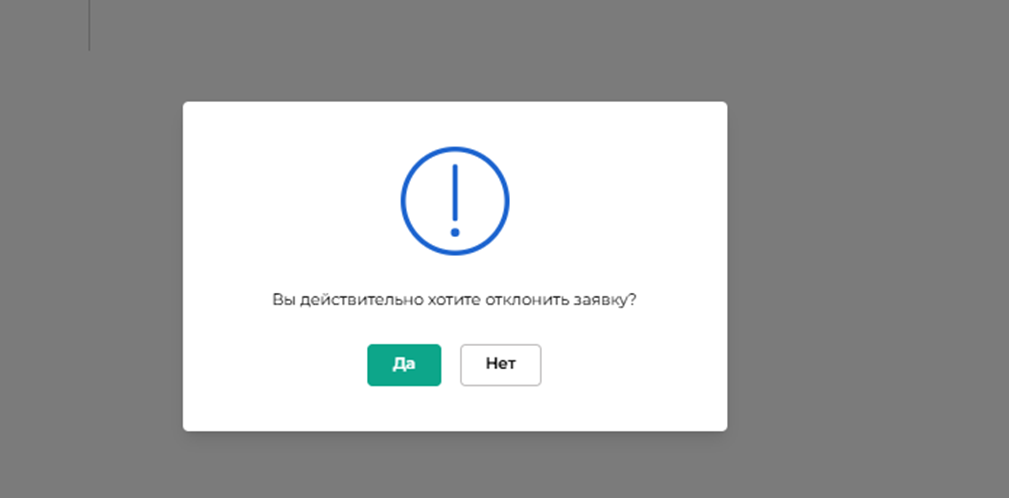Screen dimensions: 1009x498
Task: Click the word 'отклонить' in the dialog
Action: [526, 300]
